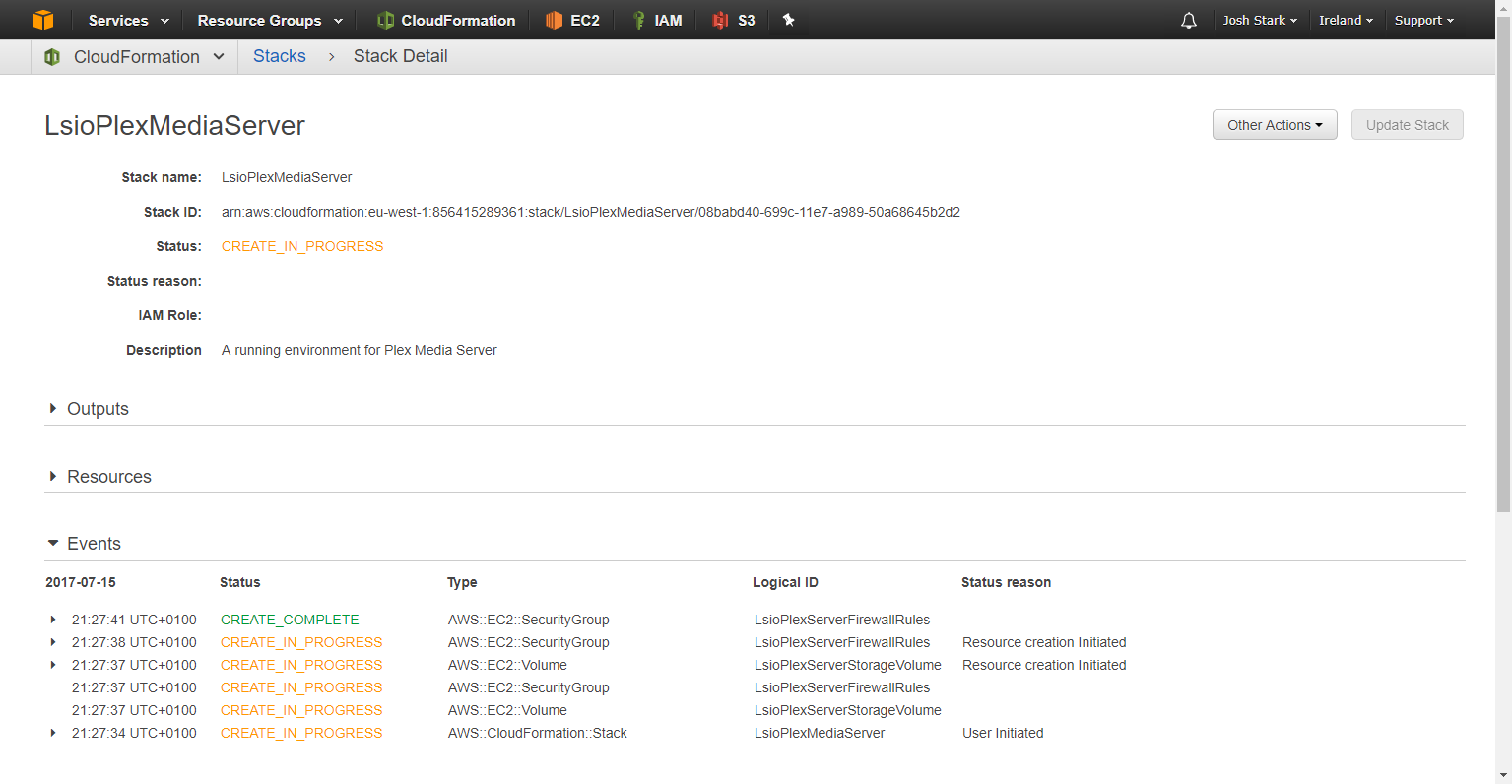
Task: Click the CREATE_COMPLETE event status
Action: pos(290,620)
